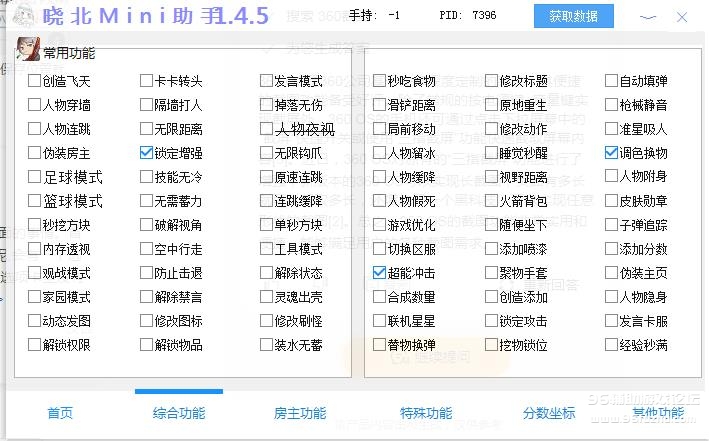This screenshot has width=709, height=441.
Task: Open the 其他功能 tab
Action: pyautogui.click(x=658, y=413)
